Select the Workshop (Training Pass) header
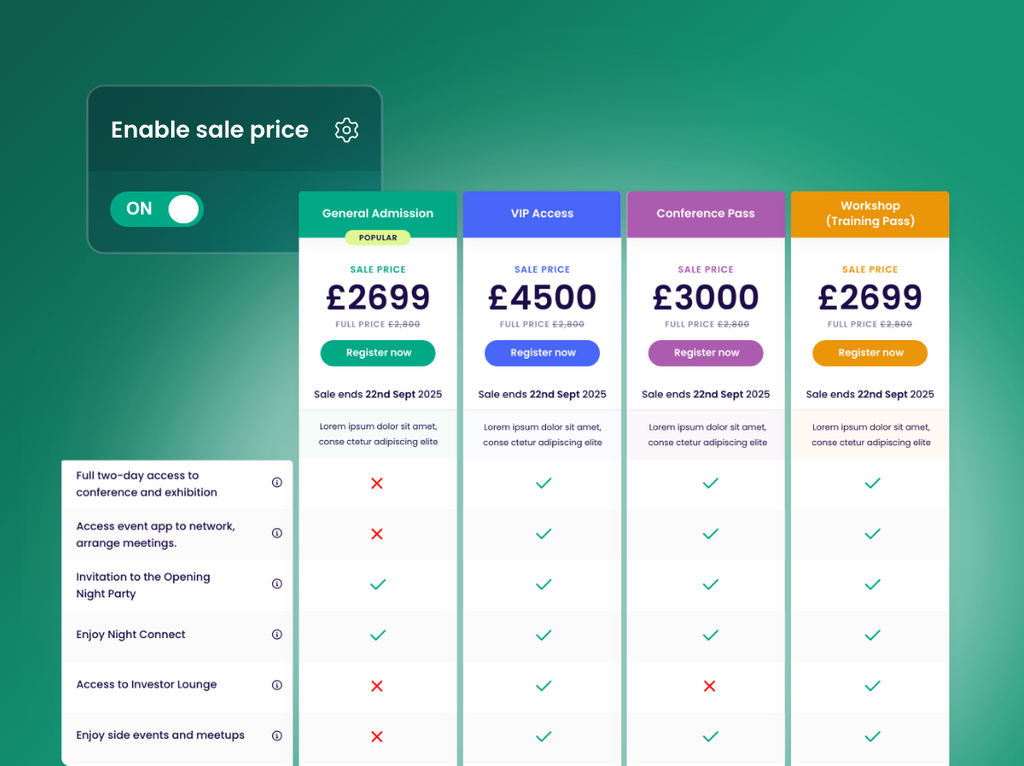1024x766 pixels. [x=870, y=214]
